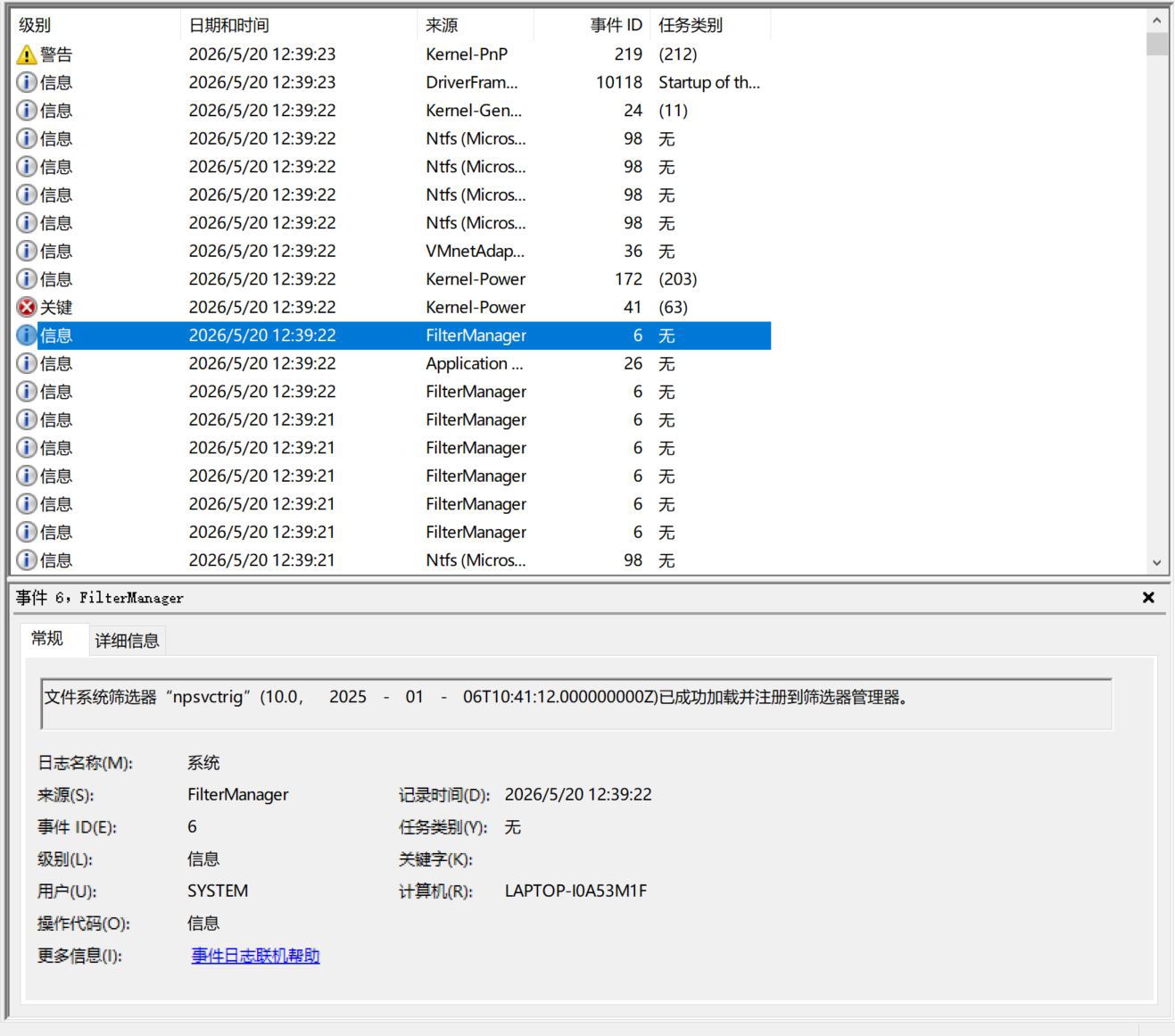Click the warning icon in the Kernel-PnP row

[27, 54]
